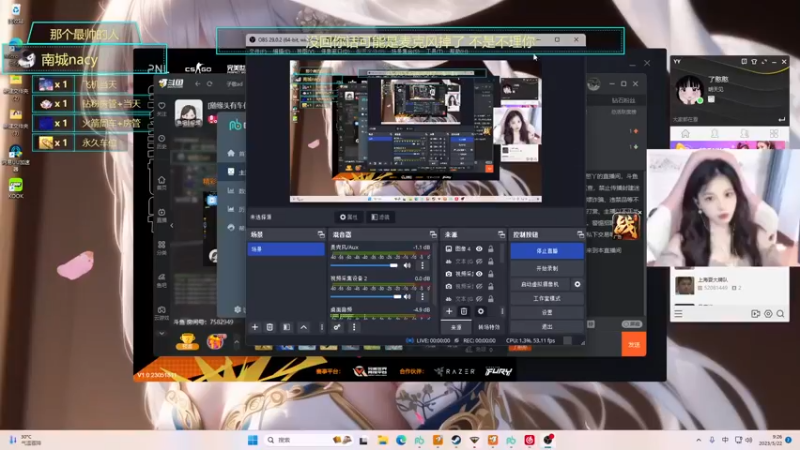Open categories grid icon in Douyu sidebar

click(162, 247)
